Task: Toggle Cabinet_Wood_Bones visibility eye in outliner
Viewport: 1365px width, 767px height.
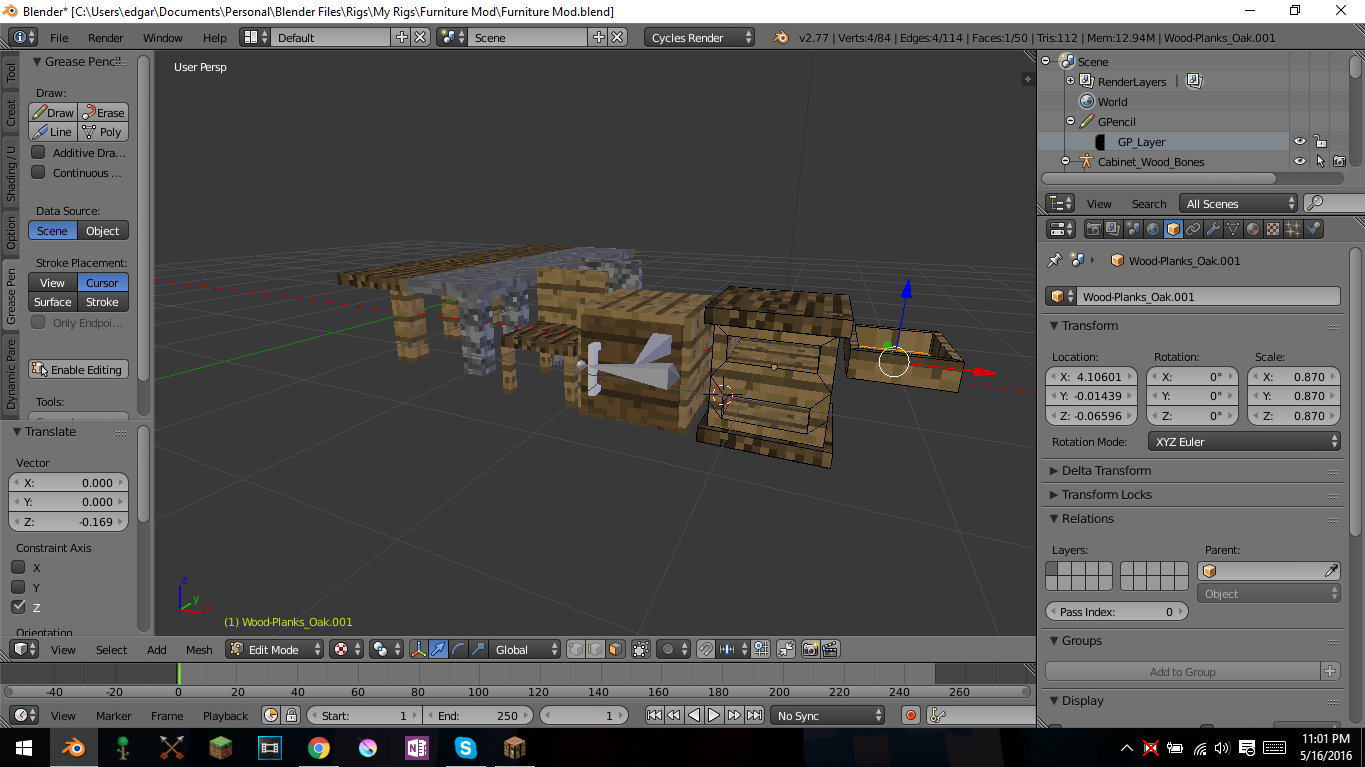Action: point(1300,161)
